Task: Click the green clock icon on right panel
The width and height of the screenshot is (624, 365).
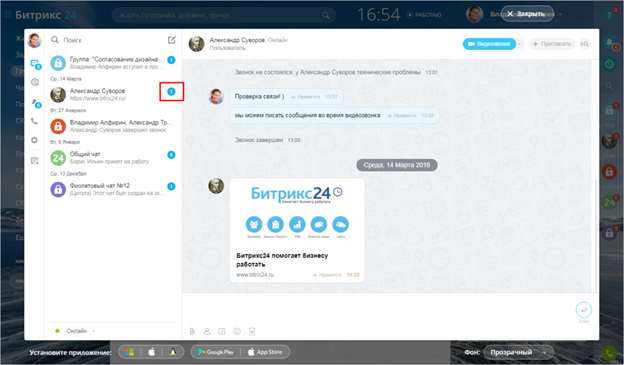Action: click(609, 64)
